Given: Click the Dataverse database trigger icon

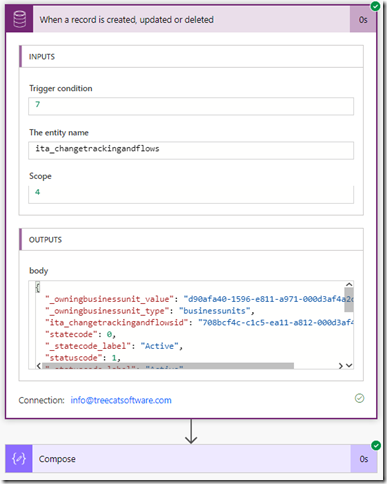Looking at the screenshot, I should pyautogui.click(x=19, y=19).
